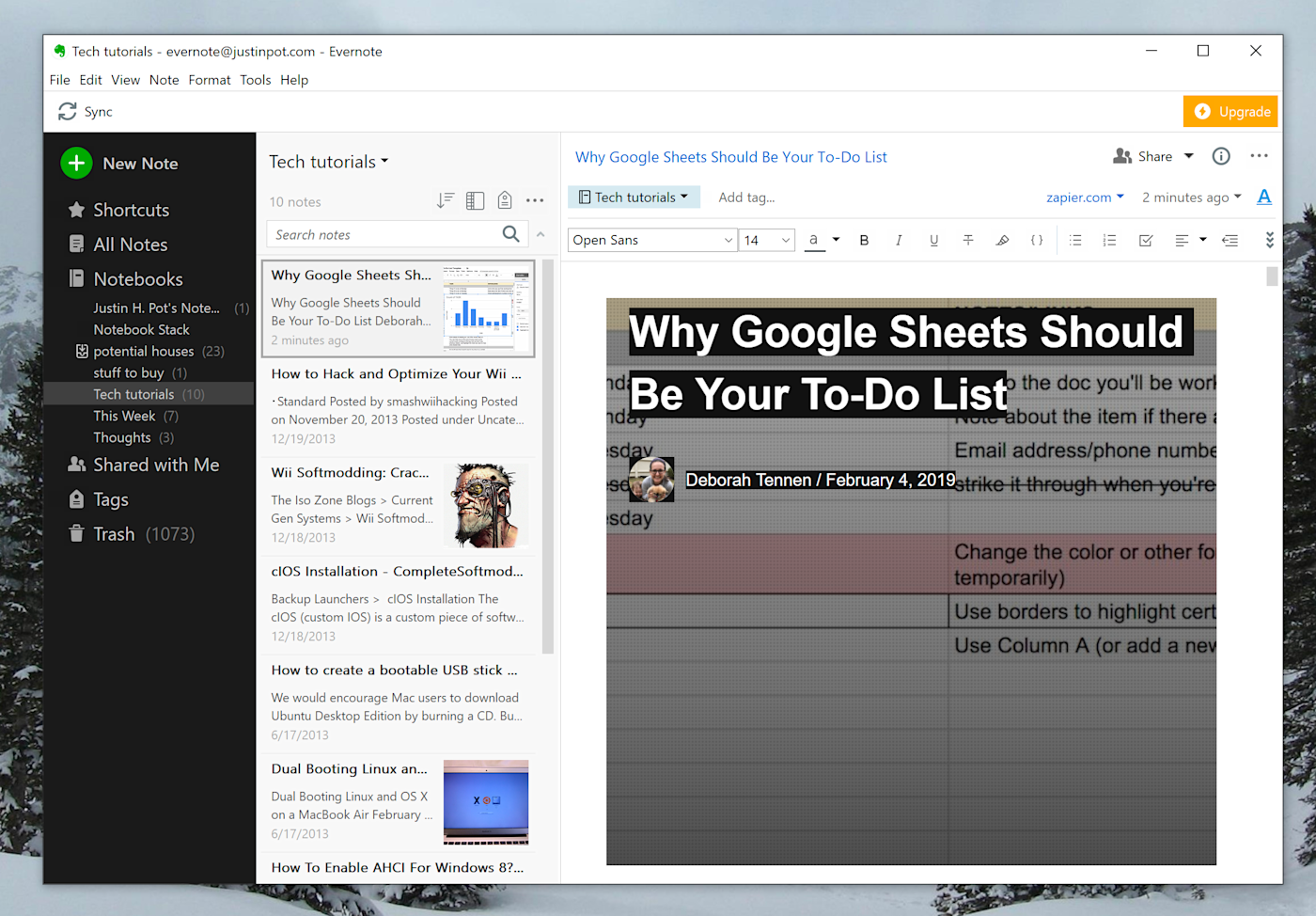Click the green New Note plus icon
The image size is (1316, 916).
(x=76, y=164)
